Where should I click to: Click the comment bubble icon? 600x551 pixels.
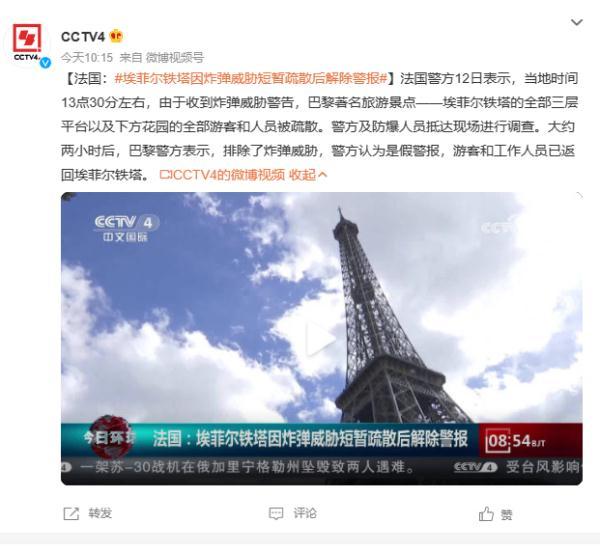pyautogui.click(x=276, y=514)
